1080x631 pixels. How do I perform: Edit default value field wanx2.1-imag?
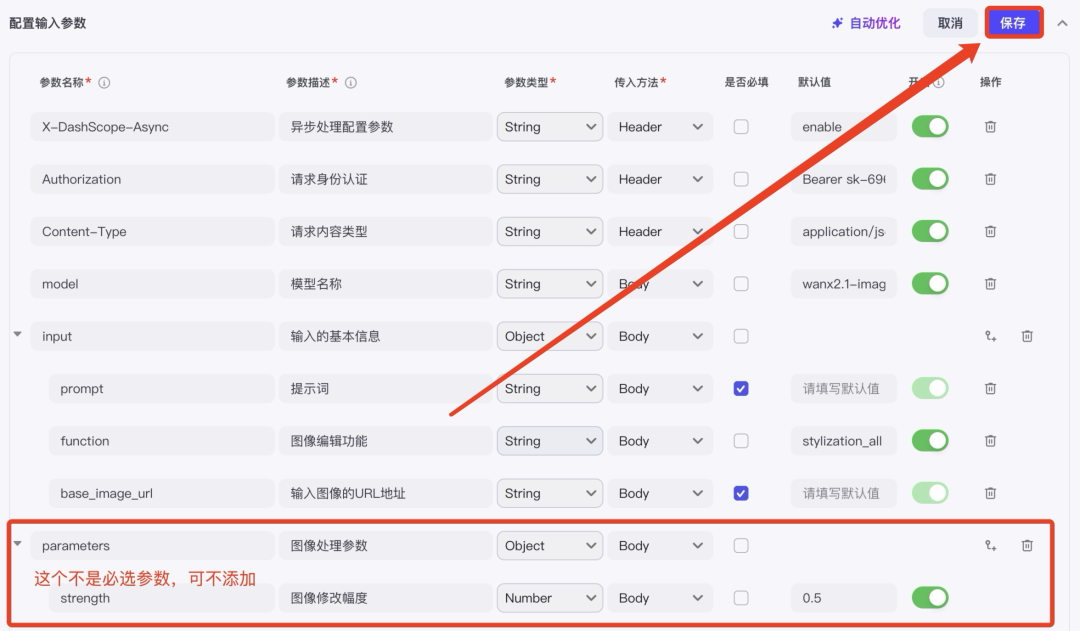(844, 284)
